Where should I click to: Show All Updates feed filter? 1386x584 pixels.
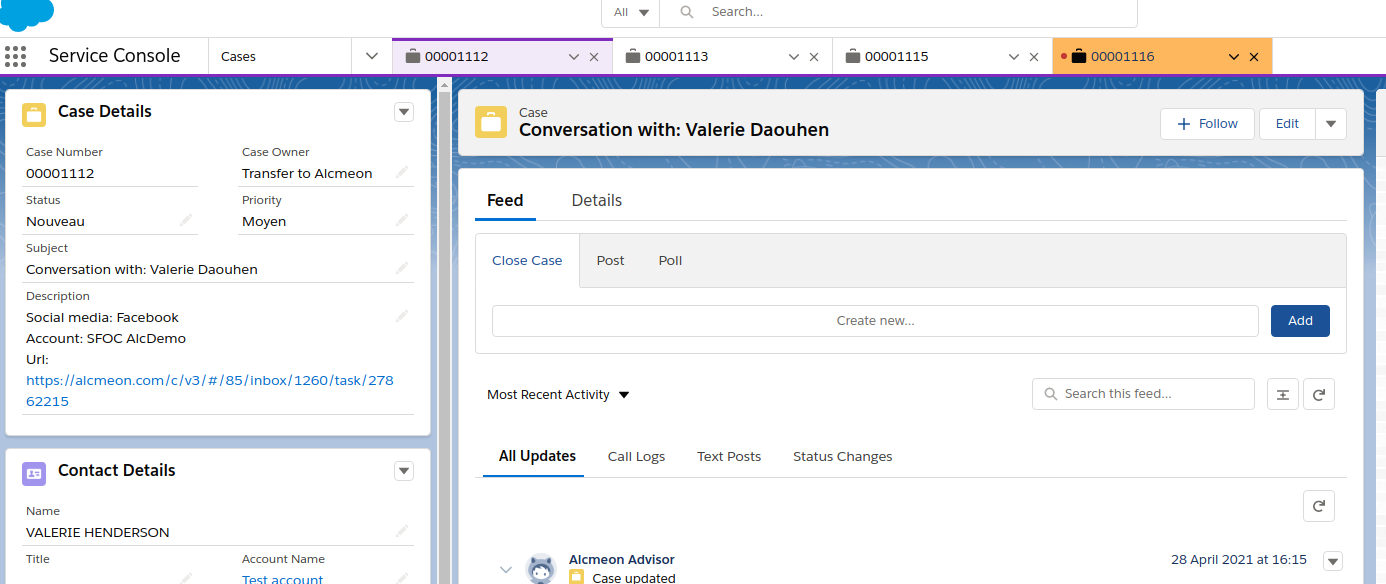click(537, 456)
